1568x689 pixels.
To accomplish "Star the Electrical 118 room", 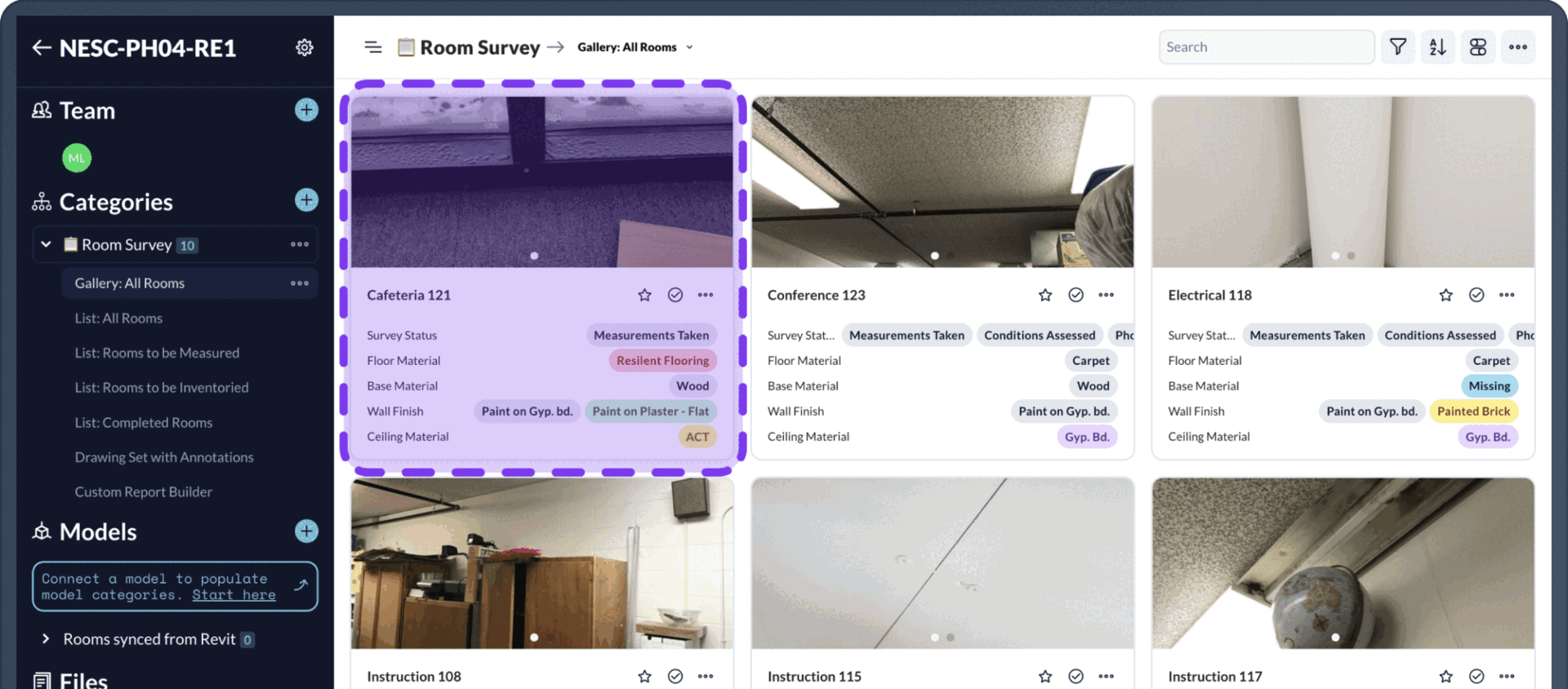I will click(1446, 295).
